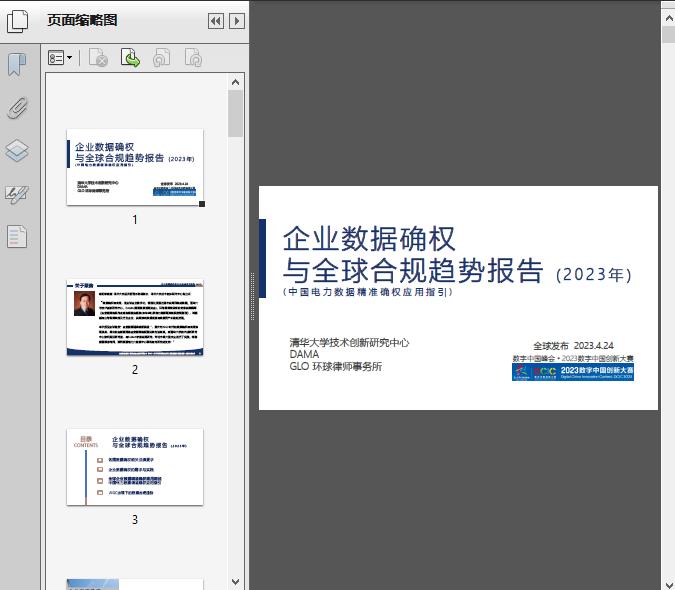This screenshot has height=590, width=675.
Task: Click the delete pages icon
Action: coord(98,58)
